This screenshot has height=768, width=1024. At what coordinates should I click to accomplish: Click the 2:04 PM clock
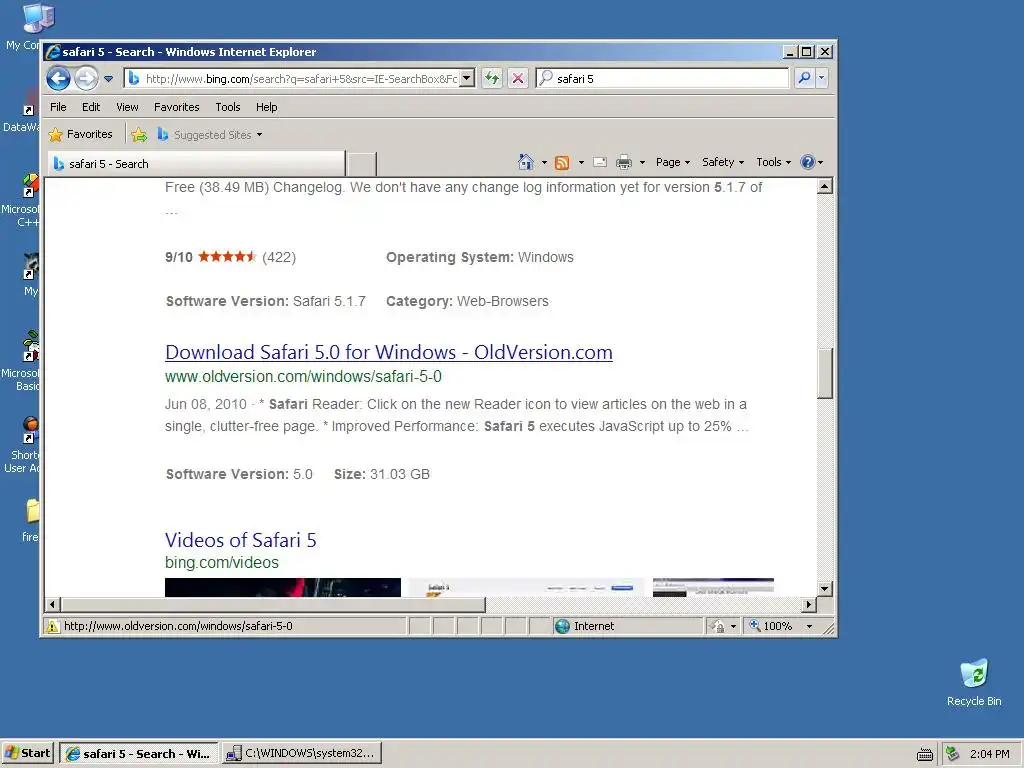(x=989, y=754)
